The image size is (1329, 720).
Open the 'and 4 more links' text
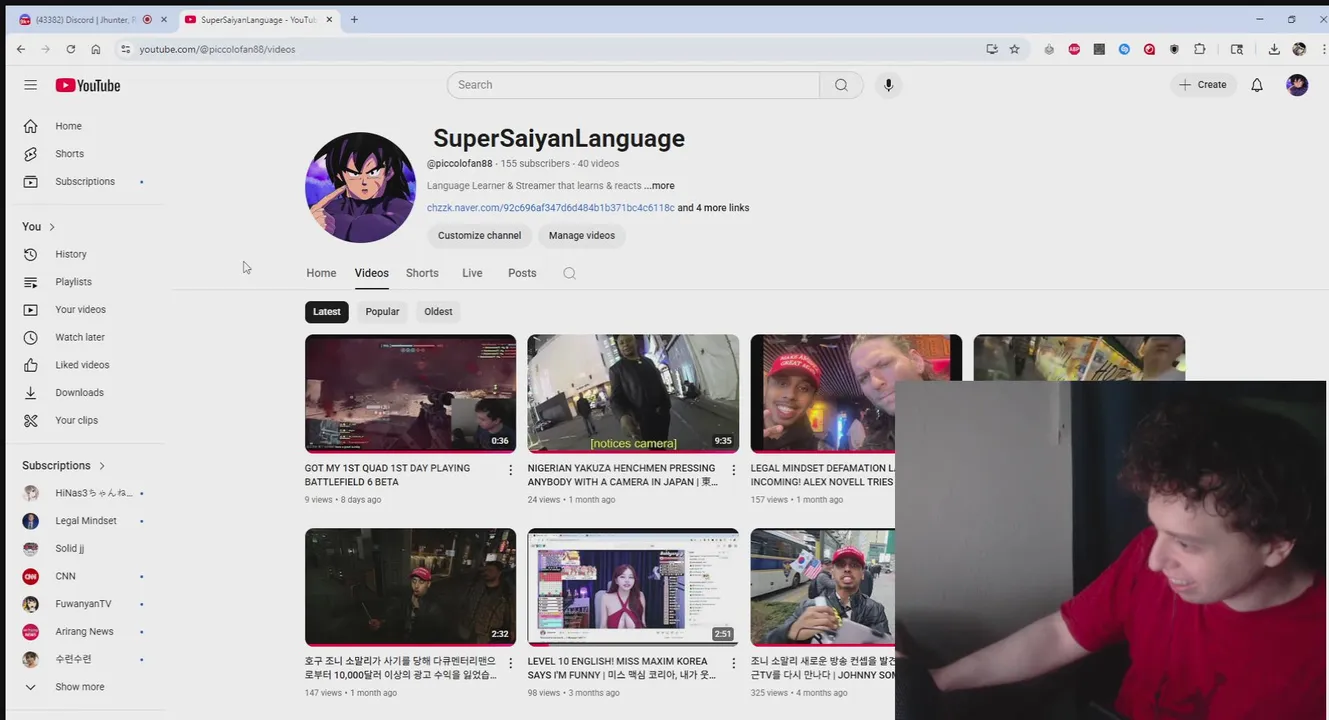coord(713,208)
